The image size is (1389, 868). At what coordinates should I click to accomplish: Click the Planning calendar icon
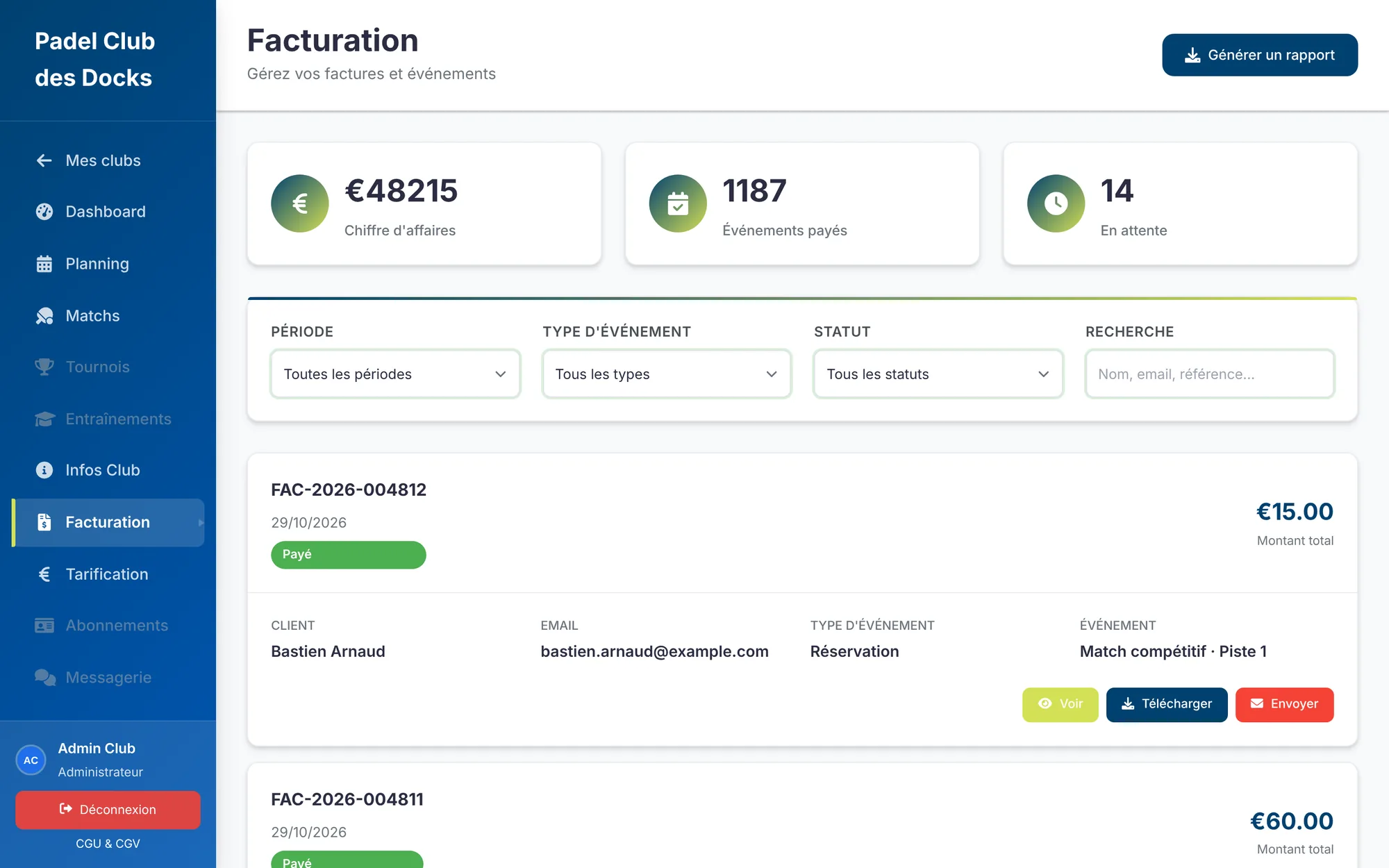coord(44,264)
